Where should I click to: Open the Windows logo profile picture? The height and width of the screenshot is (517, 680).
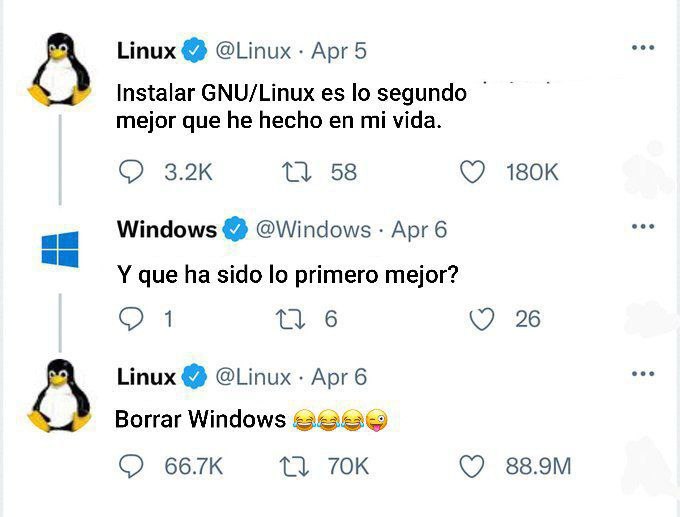point(60,249)
